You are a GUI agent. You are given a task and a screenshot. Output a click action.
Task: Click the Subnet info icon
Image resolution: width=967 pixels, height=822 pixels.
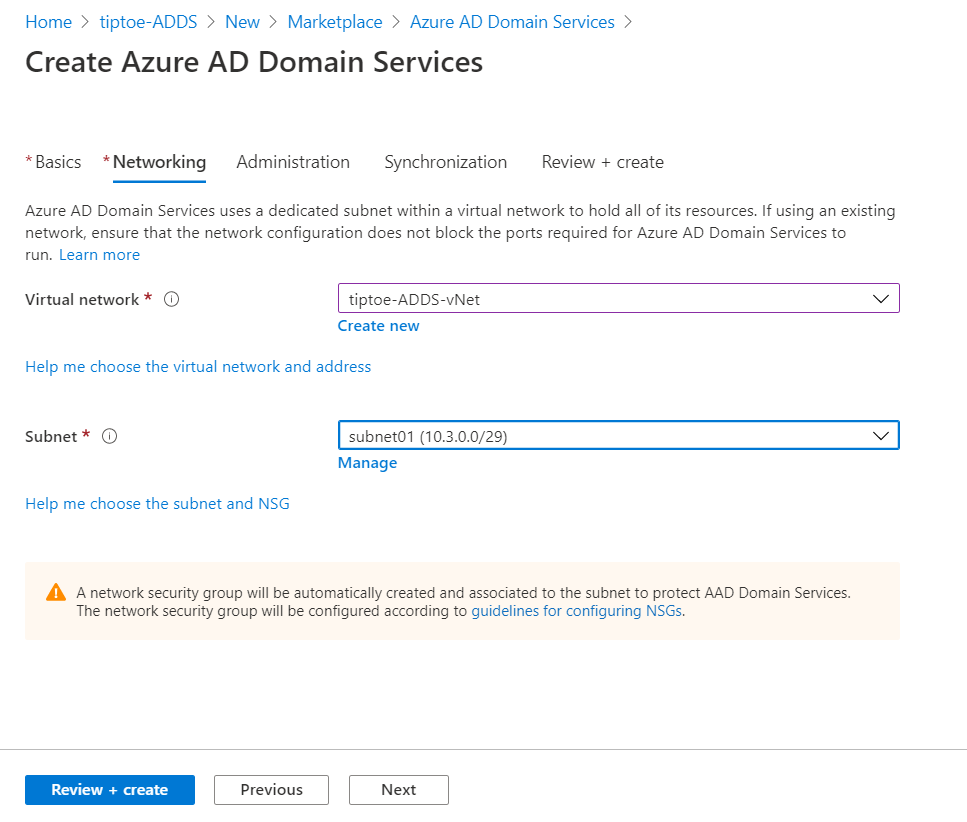[x=110, y=437]
